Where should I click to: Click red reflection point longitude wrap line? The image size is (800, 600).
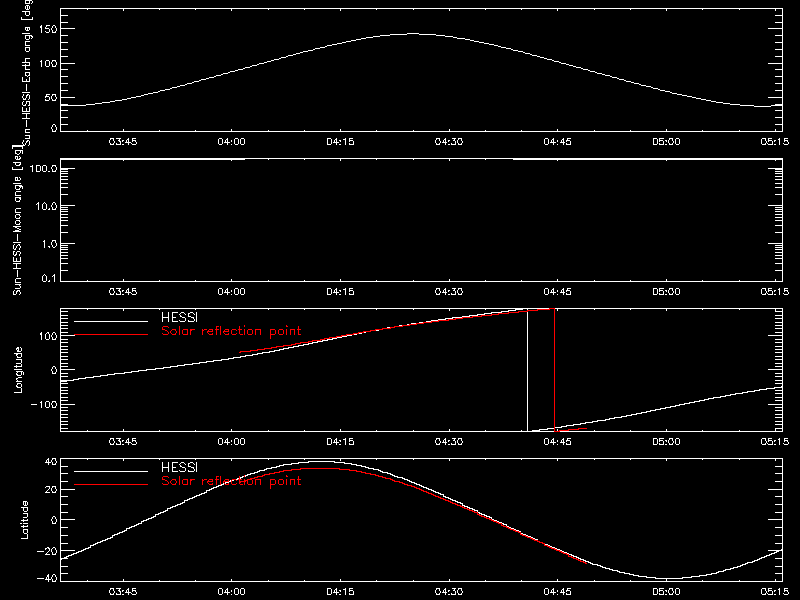point(555,370)
